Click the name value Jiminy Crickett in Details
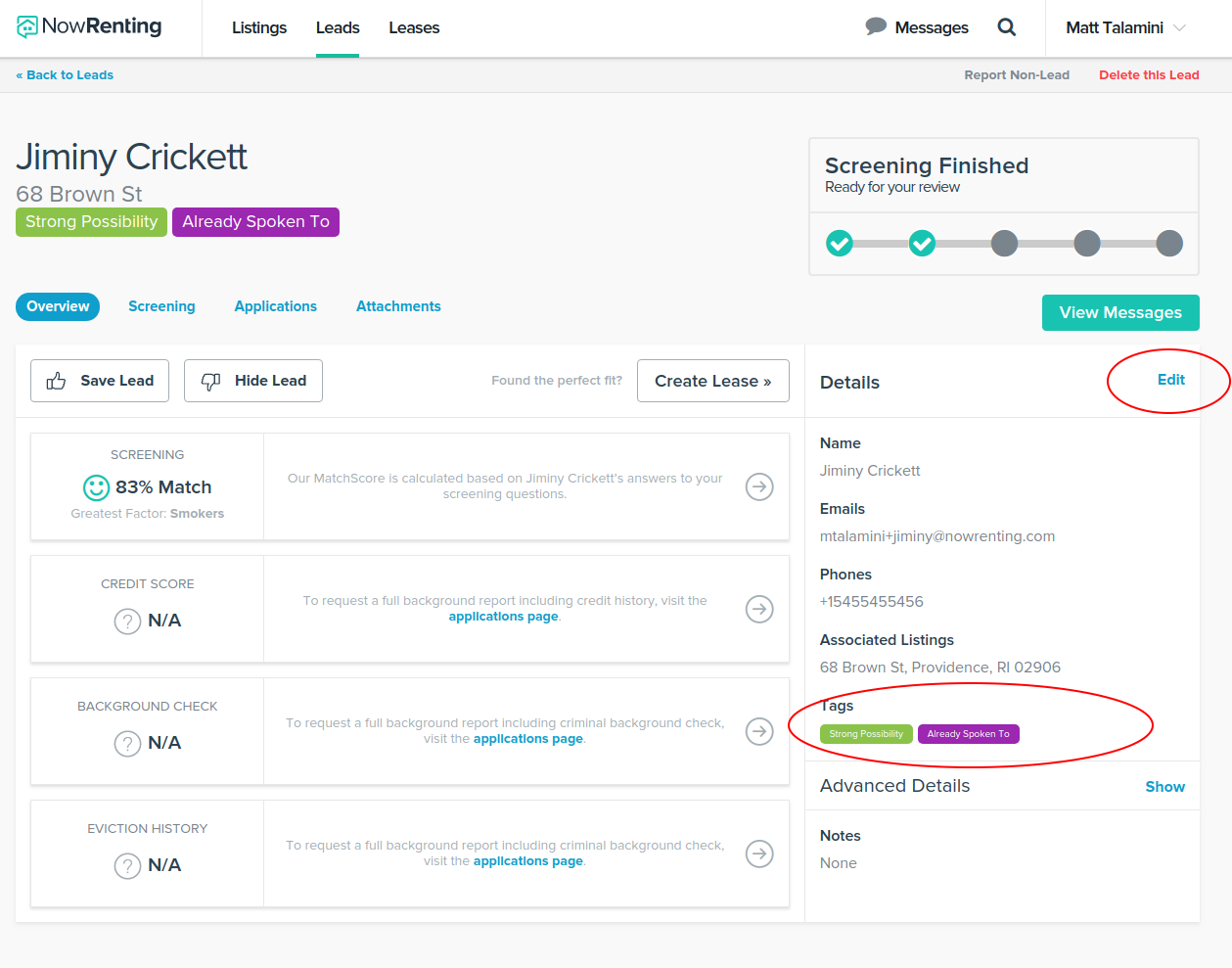Viewport: 1232px width, 968px height. [870, 471]
